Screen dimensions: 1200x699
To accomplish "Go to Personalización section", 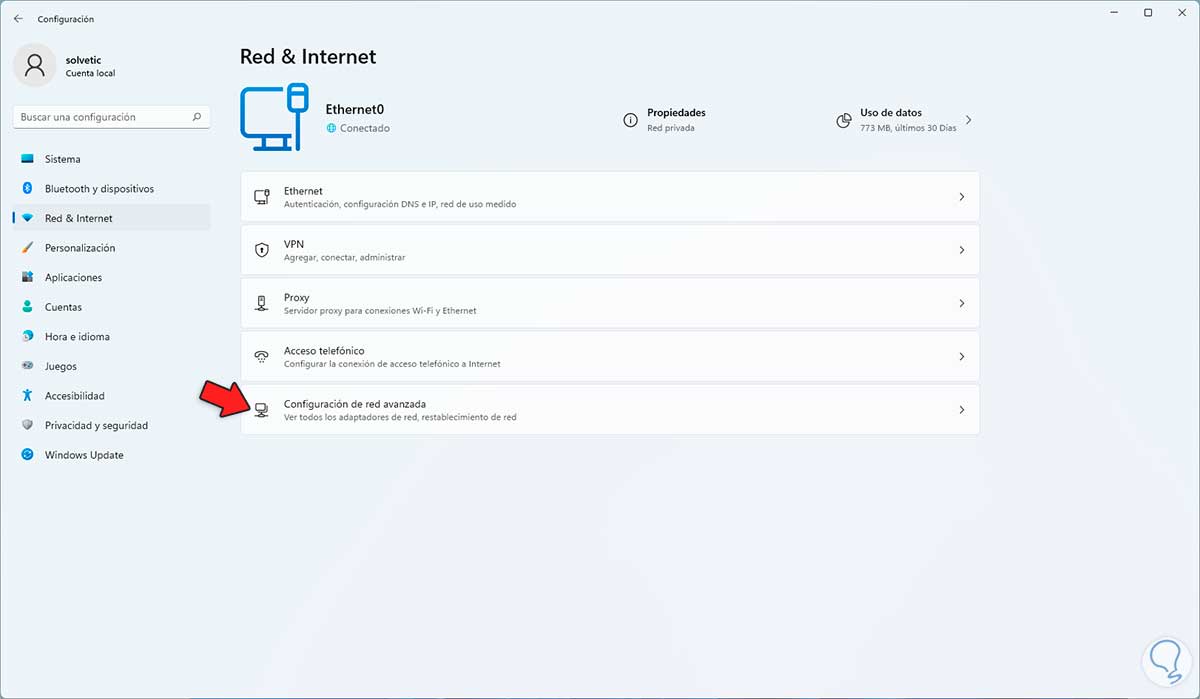I will pyautogui.click(x=112, y=248).
